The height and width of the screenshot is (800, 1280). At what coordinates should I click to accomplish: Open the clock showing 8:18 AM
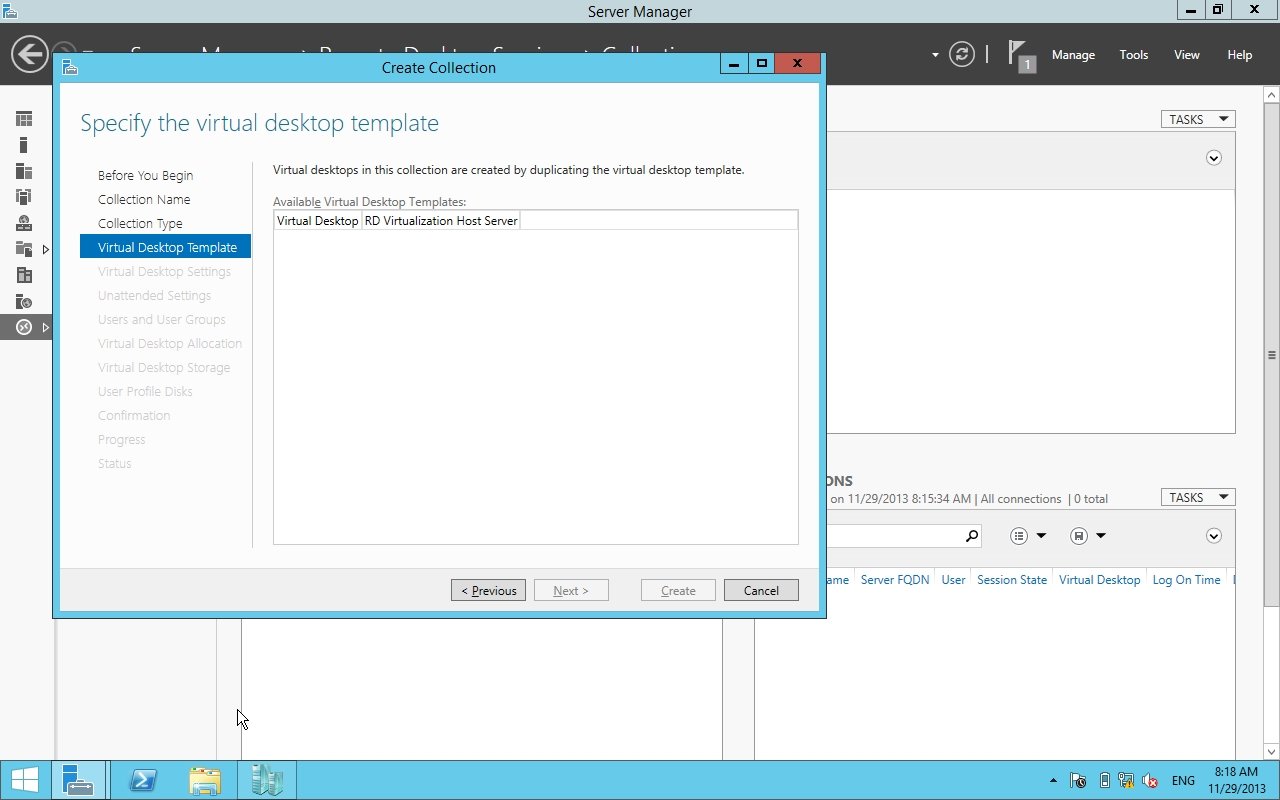1236,780
